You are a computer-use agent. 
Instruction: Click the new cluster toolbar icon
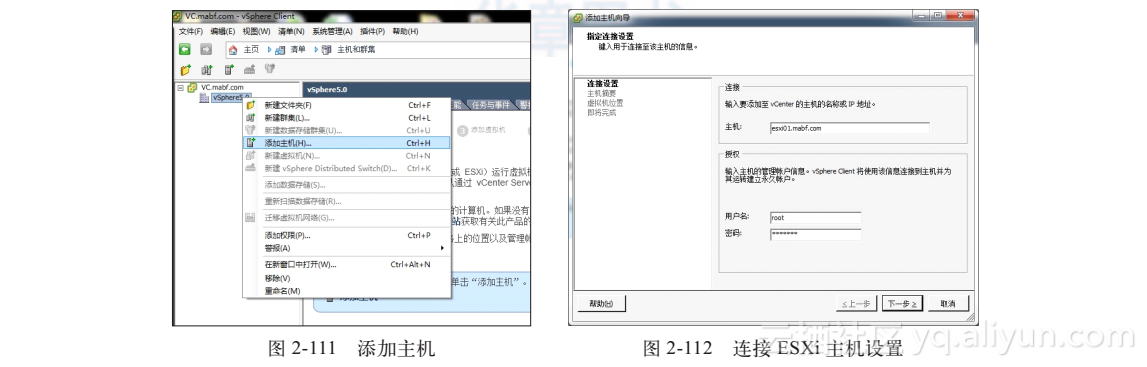207,69
